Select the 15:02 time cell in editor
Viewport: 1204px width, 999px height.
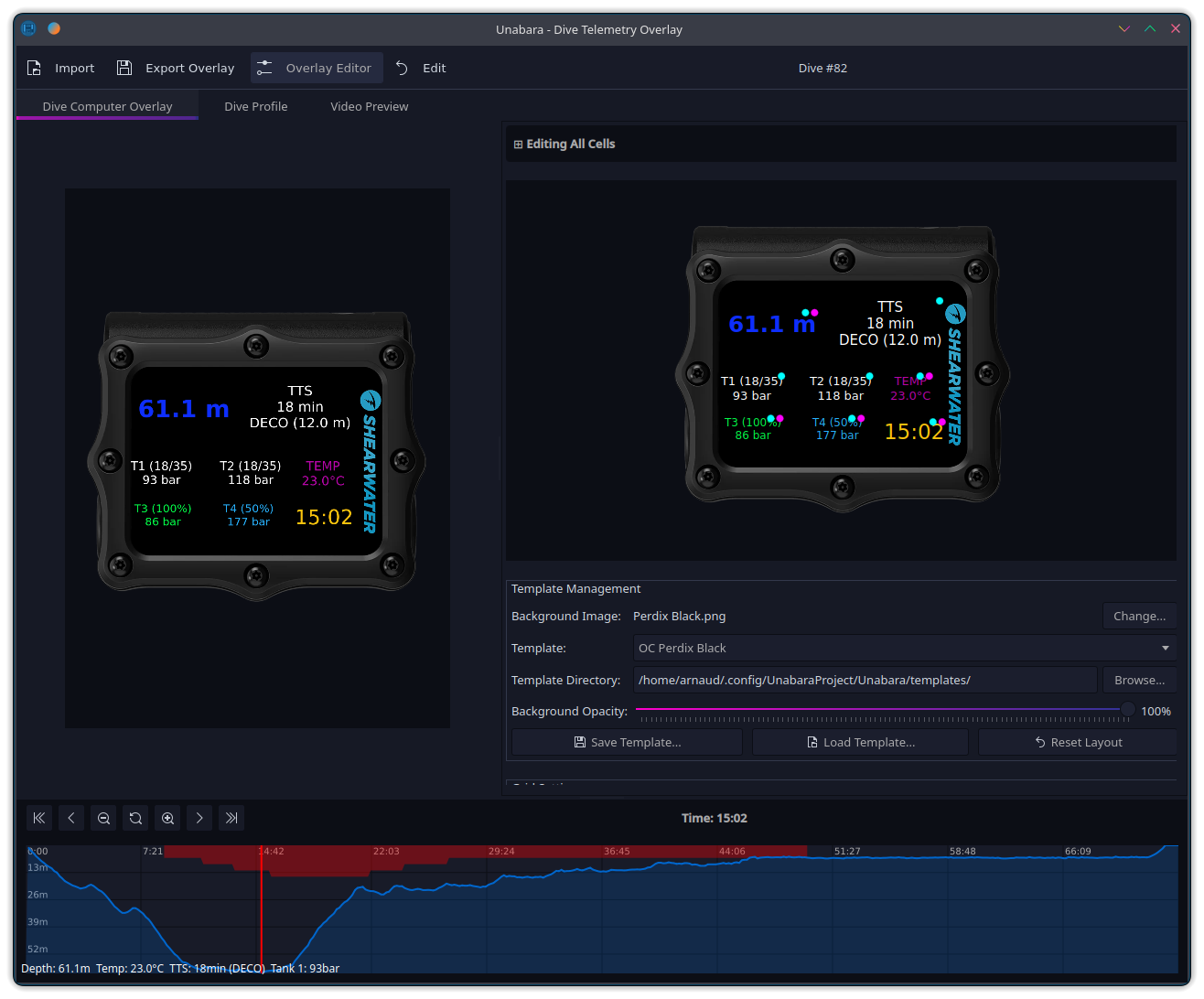tap(913, 431)
